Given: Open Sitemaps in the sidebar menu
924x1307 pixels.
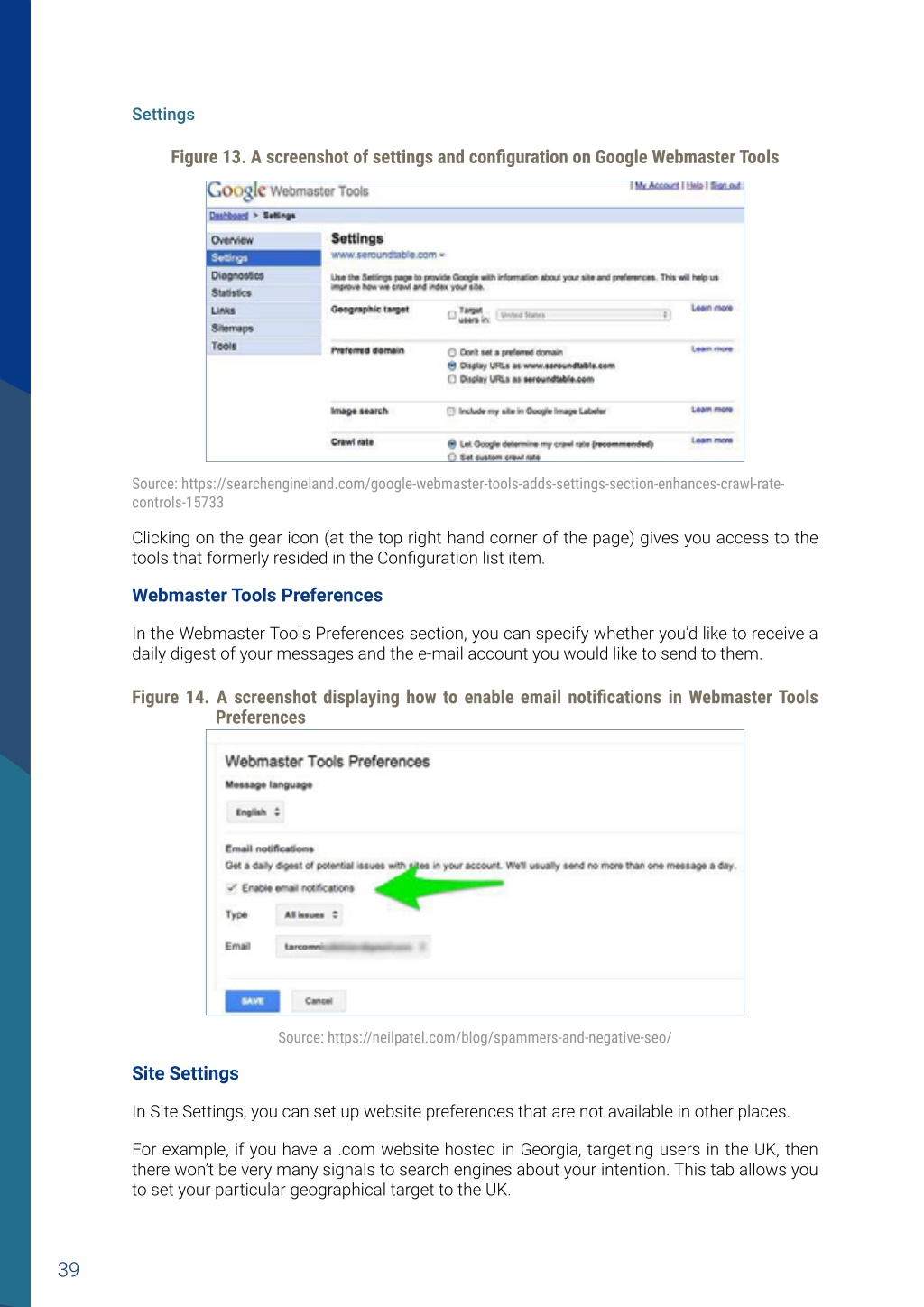Looking at the screenshot, I should (x=263, y=329).
